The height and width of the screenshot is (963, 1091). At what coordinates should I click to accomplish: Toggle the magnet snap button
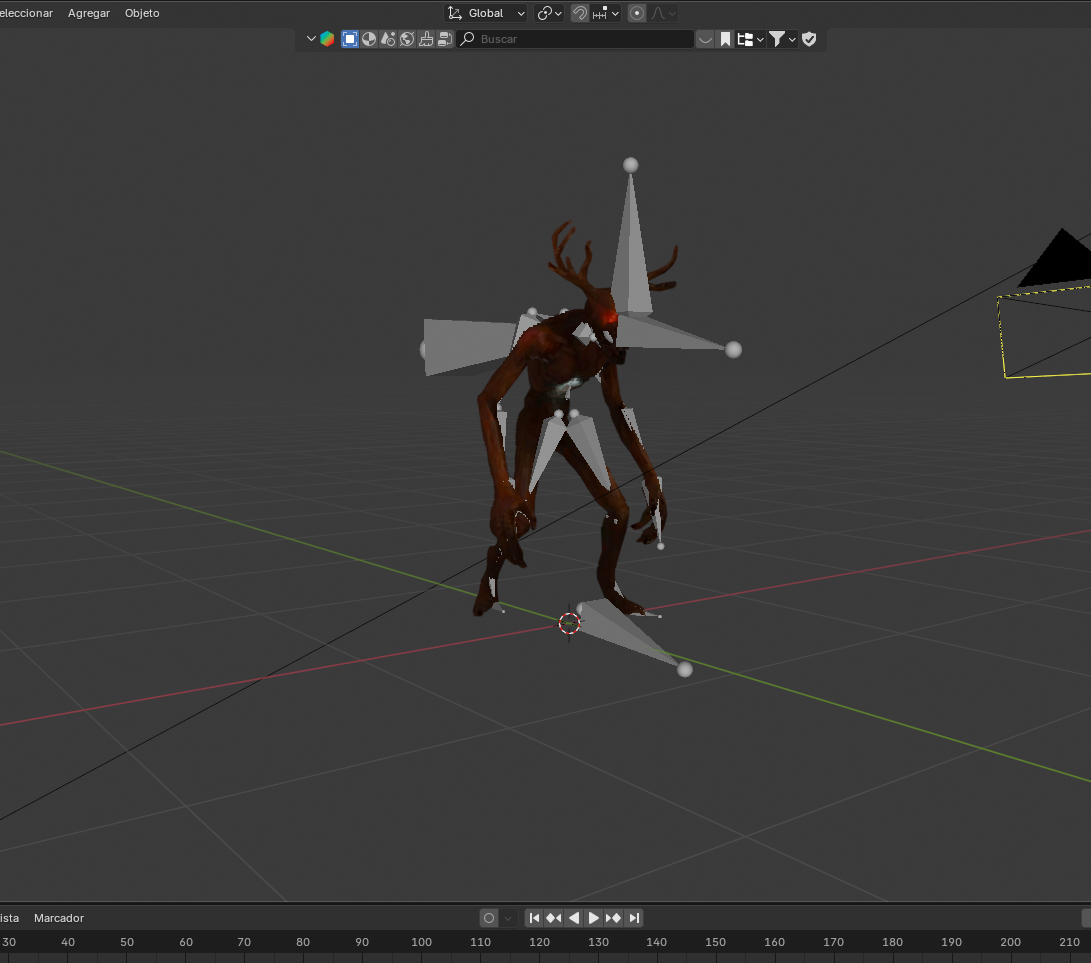click(x=579, y=13)
